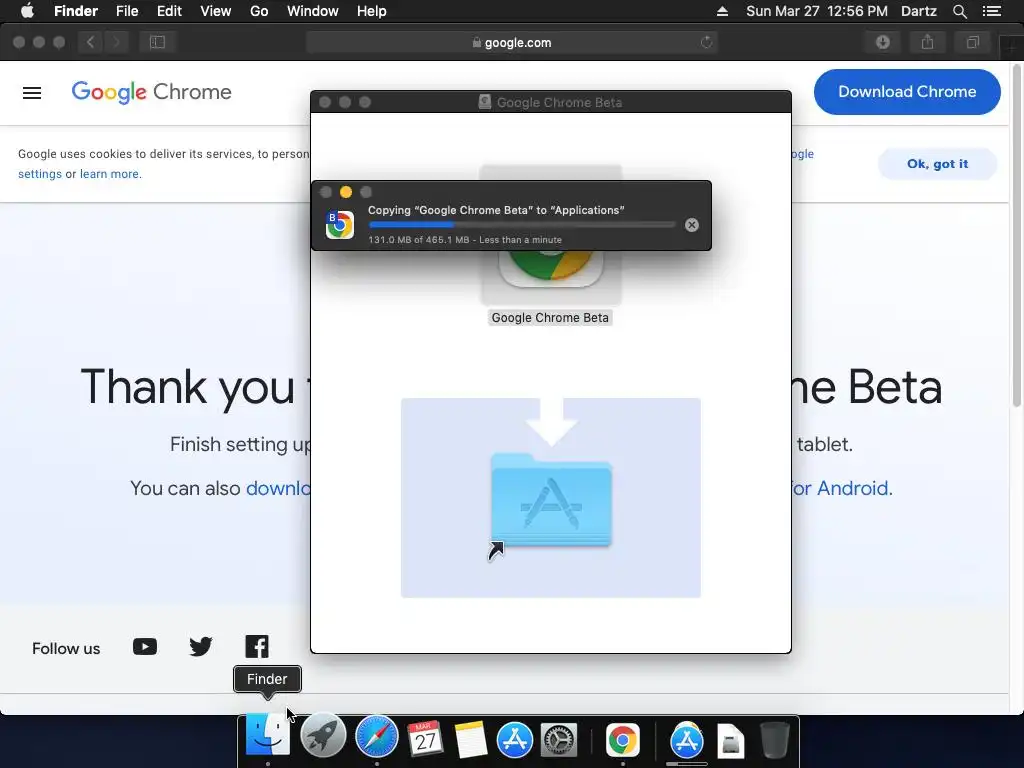Open Google's YouTube page icon
Viewport: 1024px width, 768px height.
145,647
